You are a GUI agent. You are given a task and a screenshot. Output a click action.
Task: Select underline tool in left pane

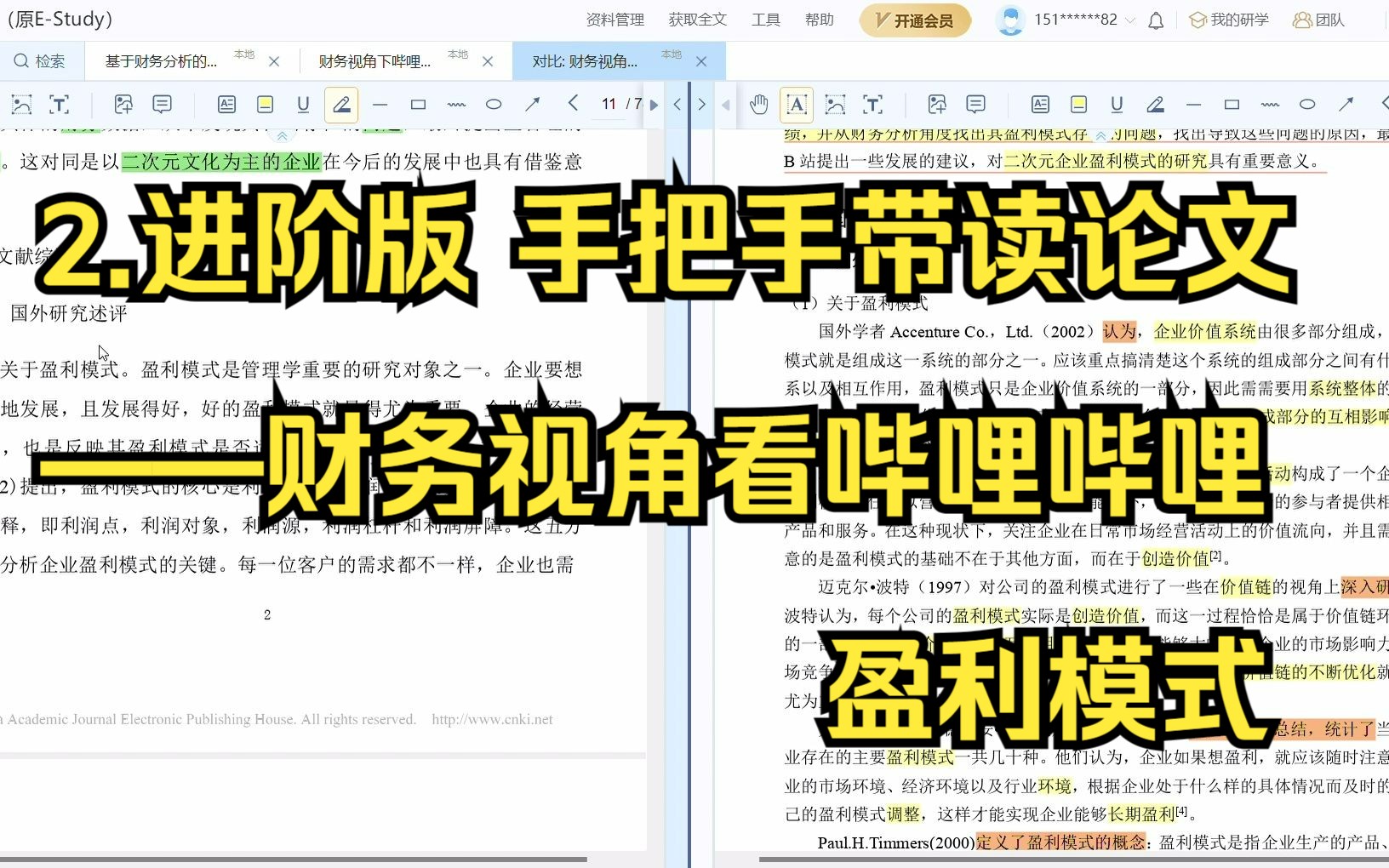click(303, 105)
